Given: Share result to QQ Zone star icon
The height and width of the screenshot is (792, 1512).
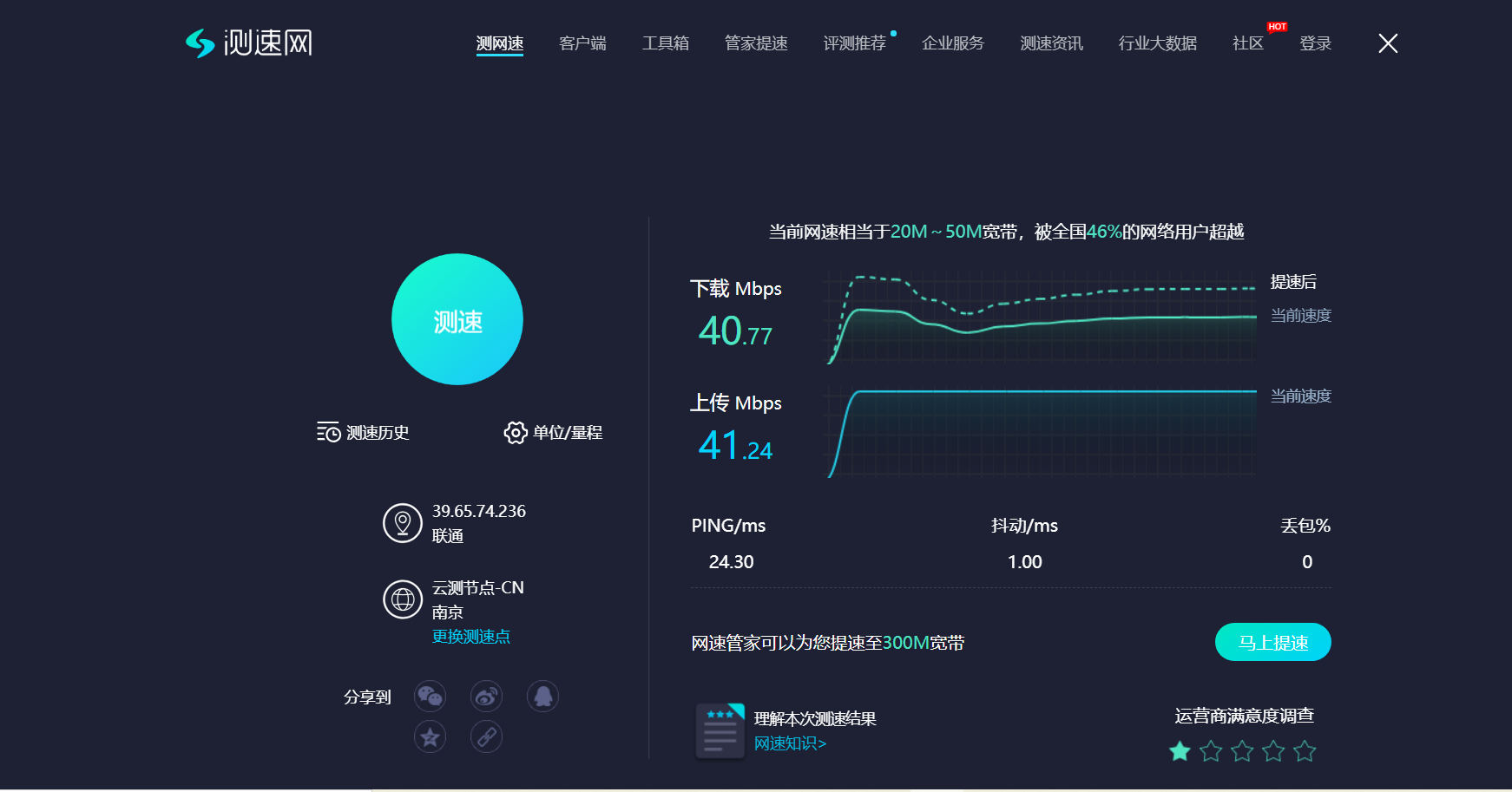Looking at the screenshot, I should 430,736.
